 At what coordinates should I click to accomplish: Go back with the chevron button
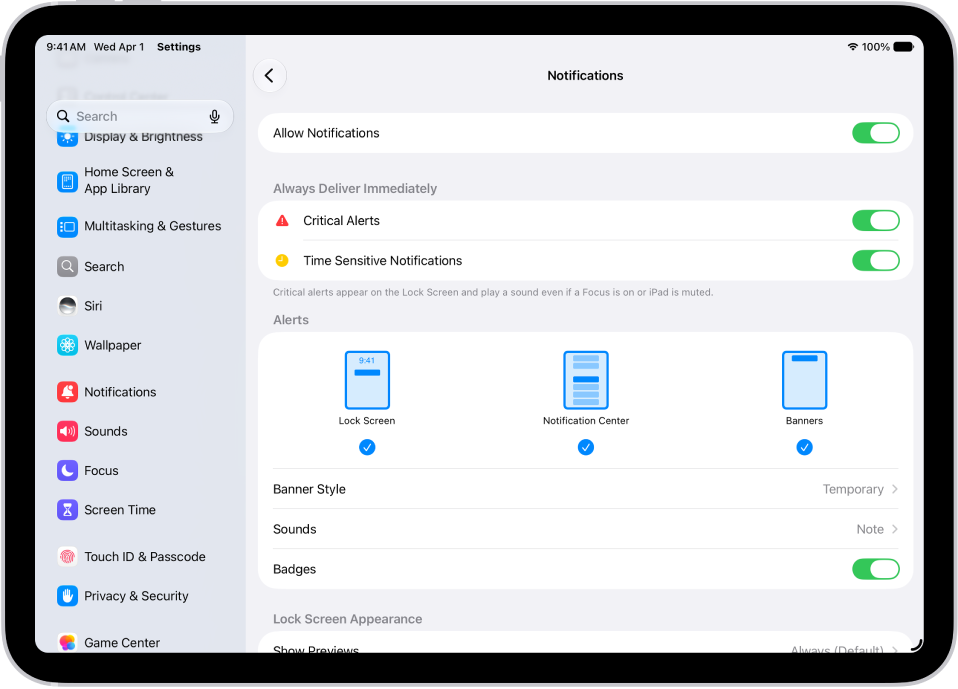click(269, 76)
